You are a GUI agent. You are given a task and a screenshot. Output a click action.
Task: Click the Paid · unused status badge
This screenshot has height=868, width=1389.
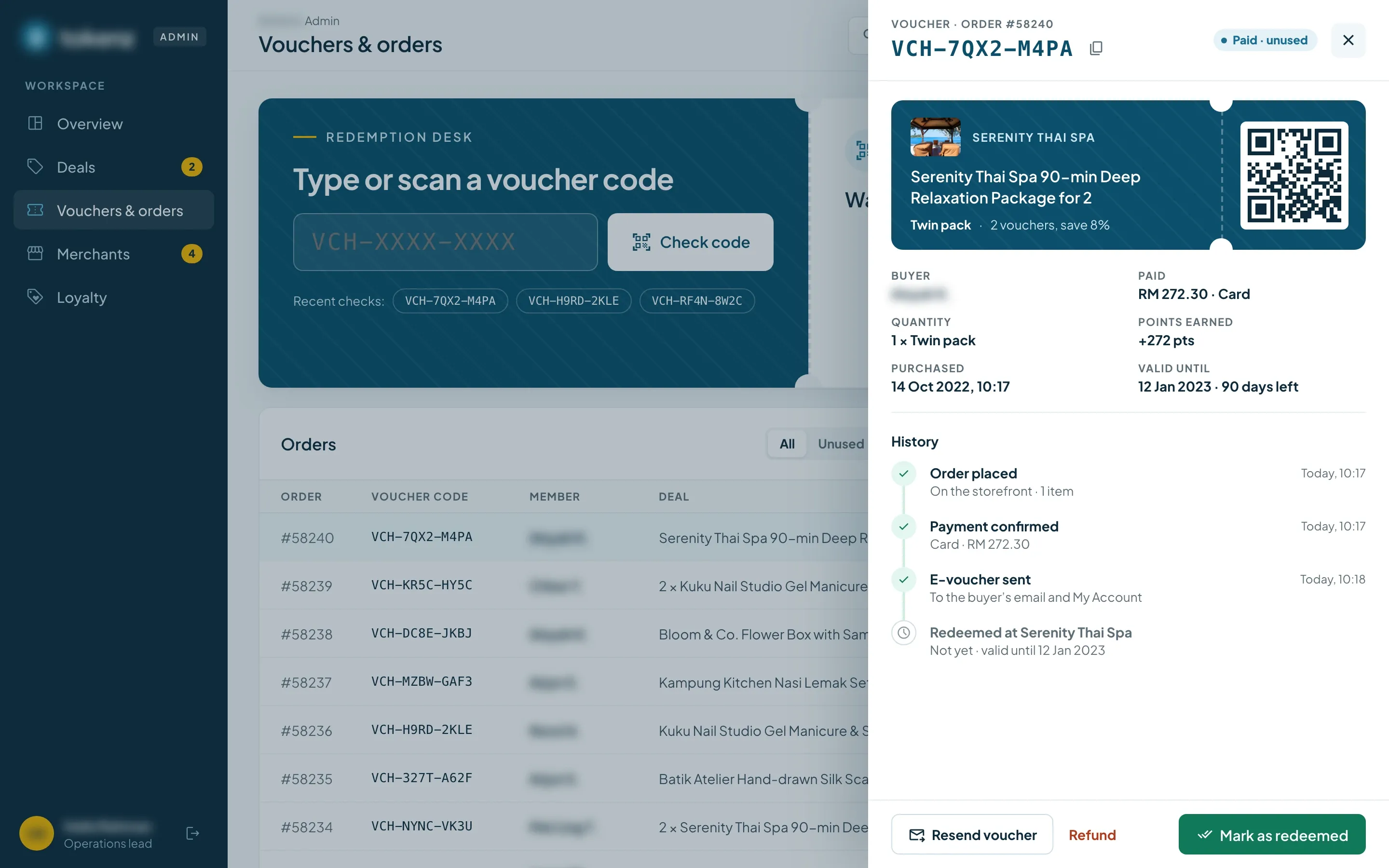pyautogui.click(x=1265, y=40)
